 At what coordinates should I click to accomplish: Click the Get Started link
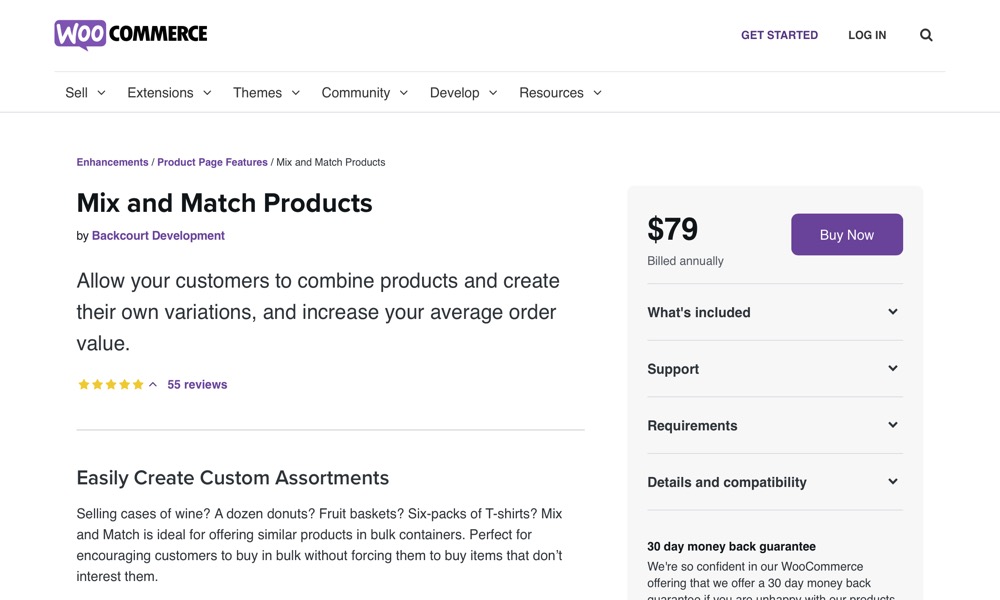click(779, 35)
